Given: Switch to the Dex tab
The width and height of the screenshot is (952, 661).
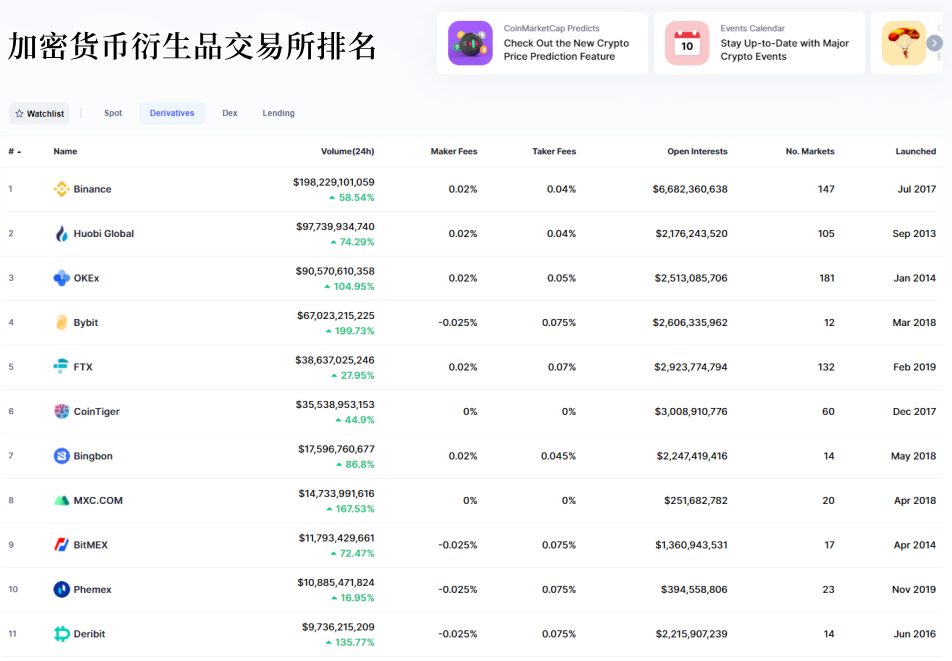Looking at the screenshot, I should pyautogui.click(x=230, y=113).
